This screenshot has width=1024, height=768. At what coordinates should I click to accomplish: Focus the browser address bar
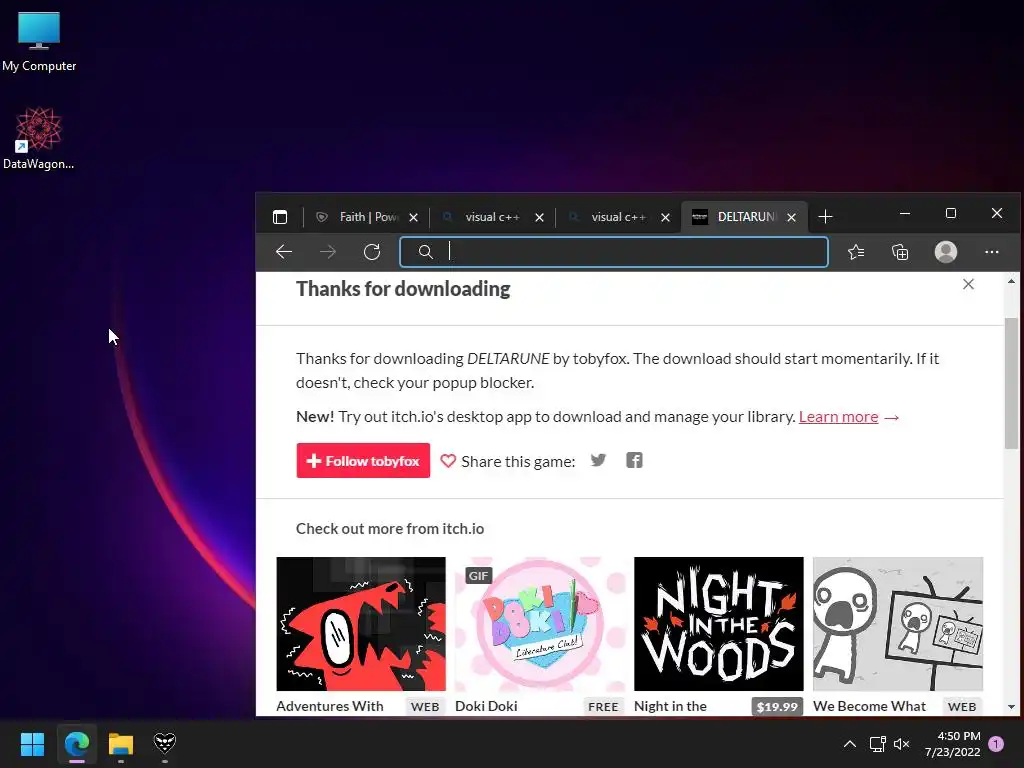pyautogui.click(x=614, y=252)
